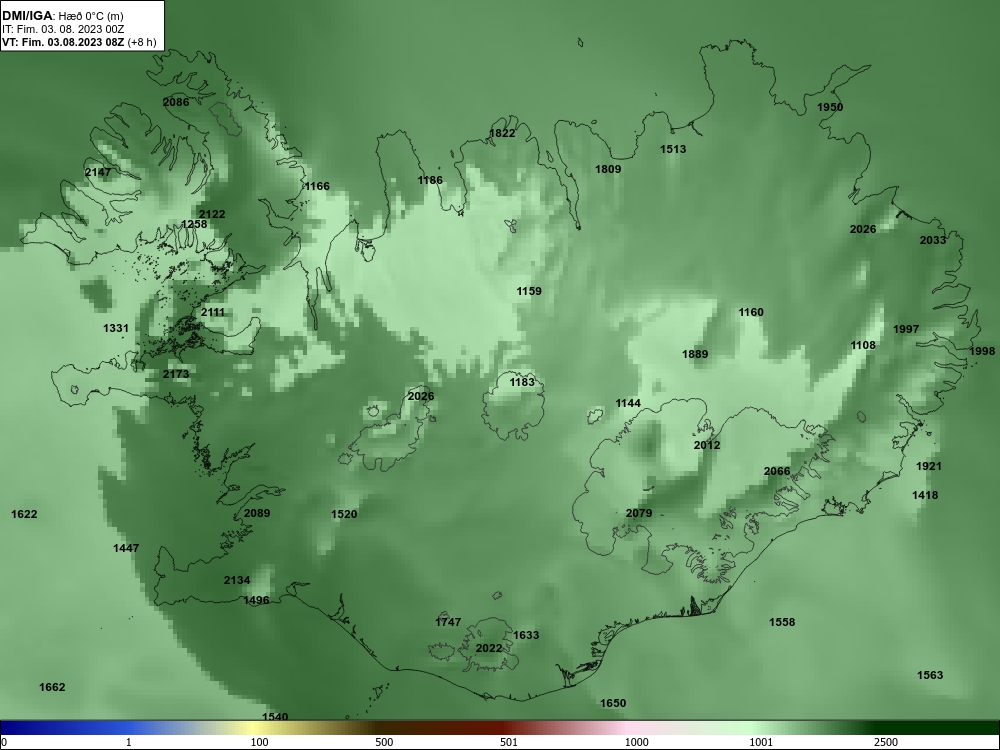
Task: Click the 2147 height value
Action: tap(98, 172)
